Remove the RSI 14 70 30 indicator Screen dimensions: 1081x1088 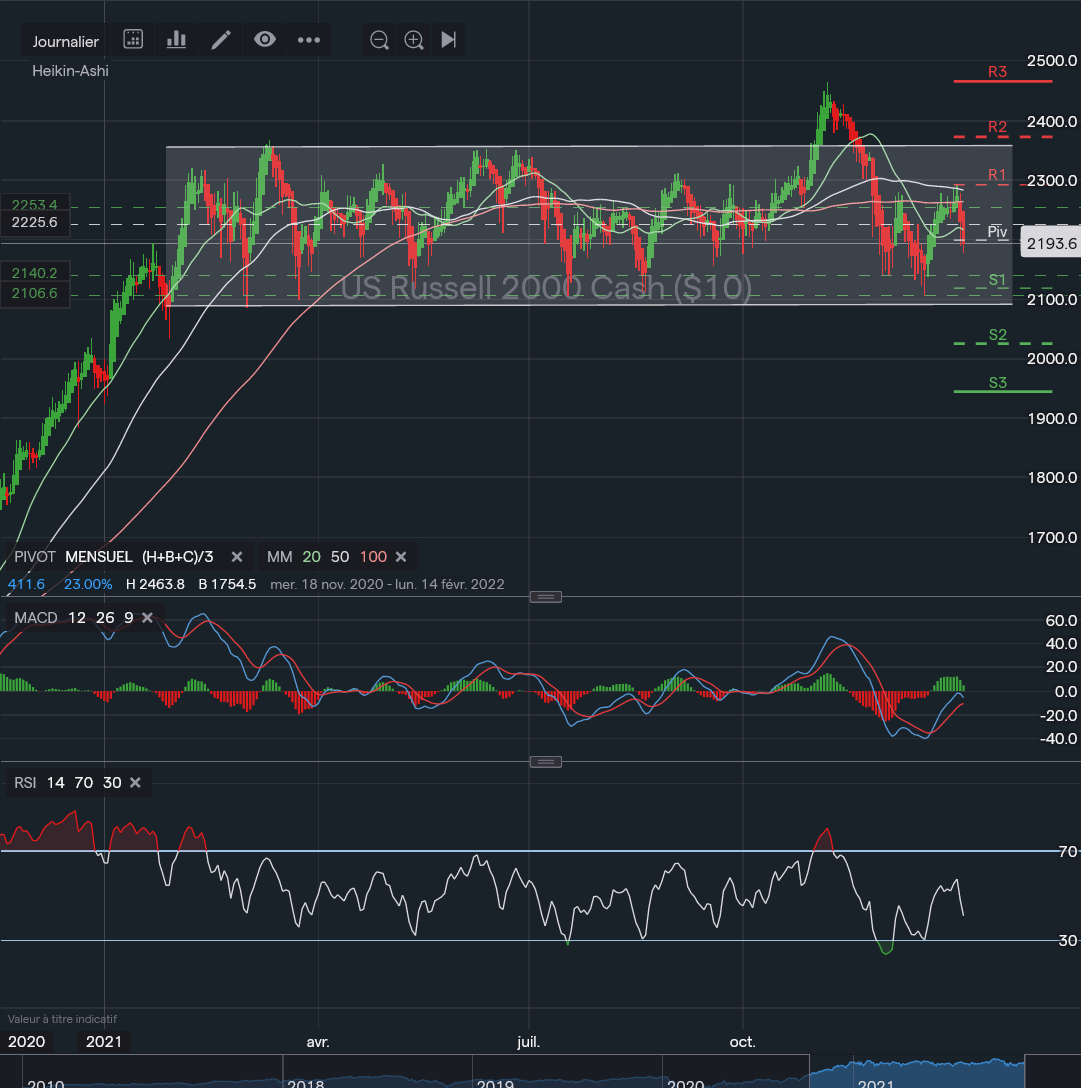point(135,783)
